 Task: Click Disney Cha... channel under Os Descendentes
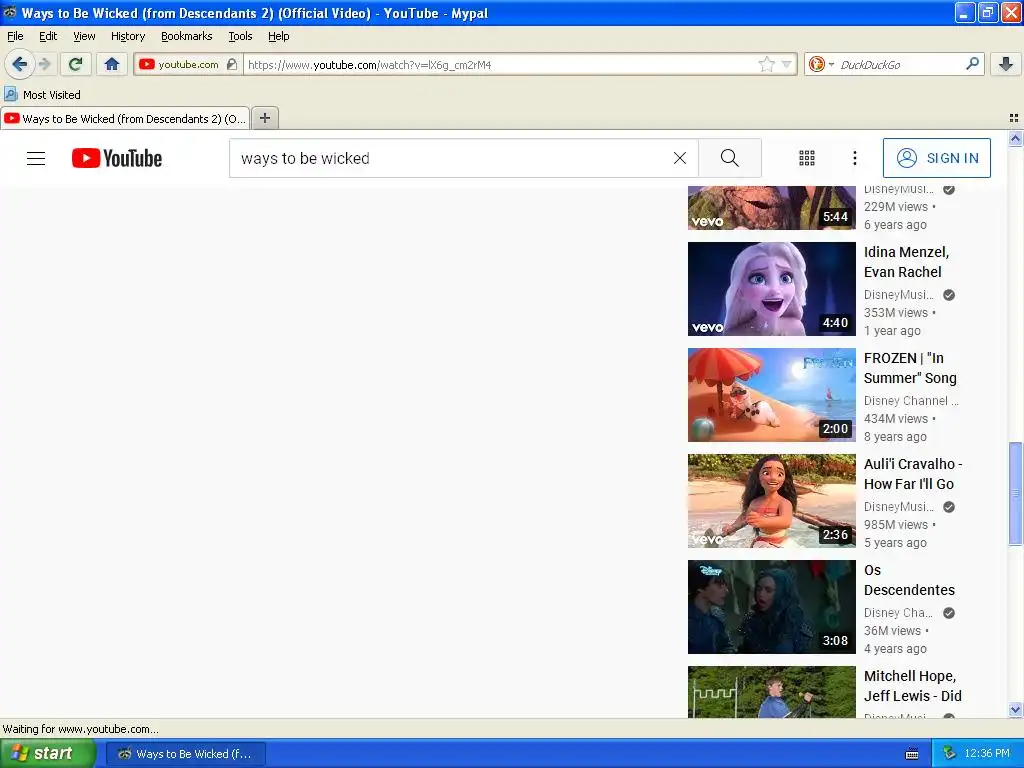(x=898, y=613)
